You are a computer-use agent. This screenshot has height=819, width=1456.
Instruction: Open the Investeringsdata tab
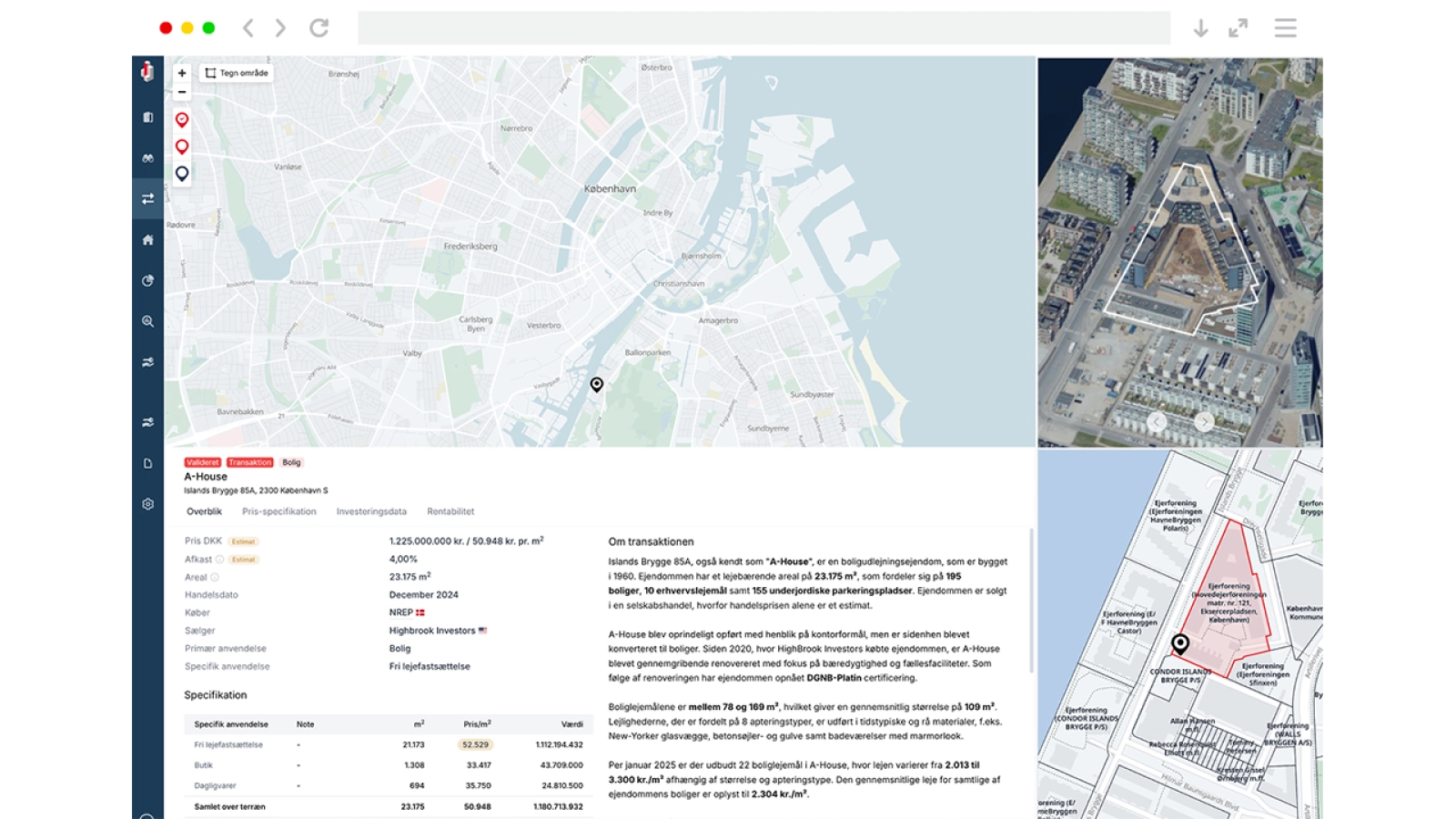(371, 511)
